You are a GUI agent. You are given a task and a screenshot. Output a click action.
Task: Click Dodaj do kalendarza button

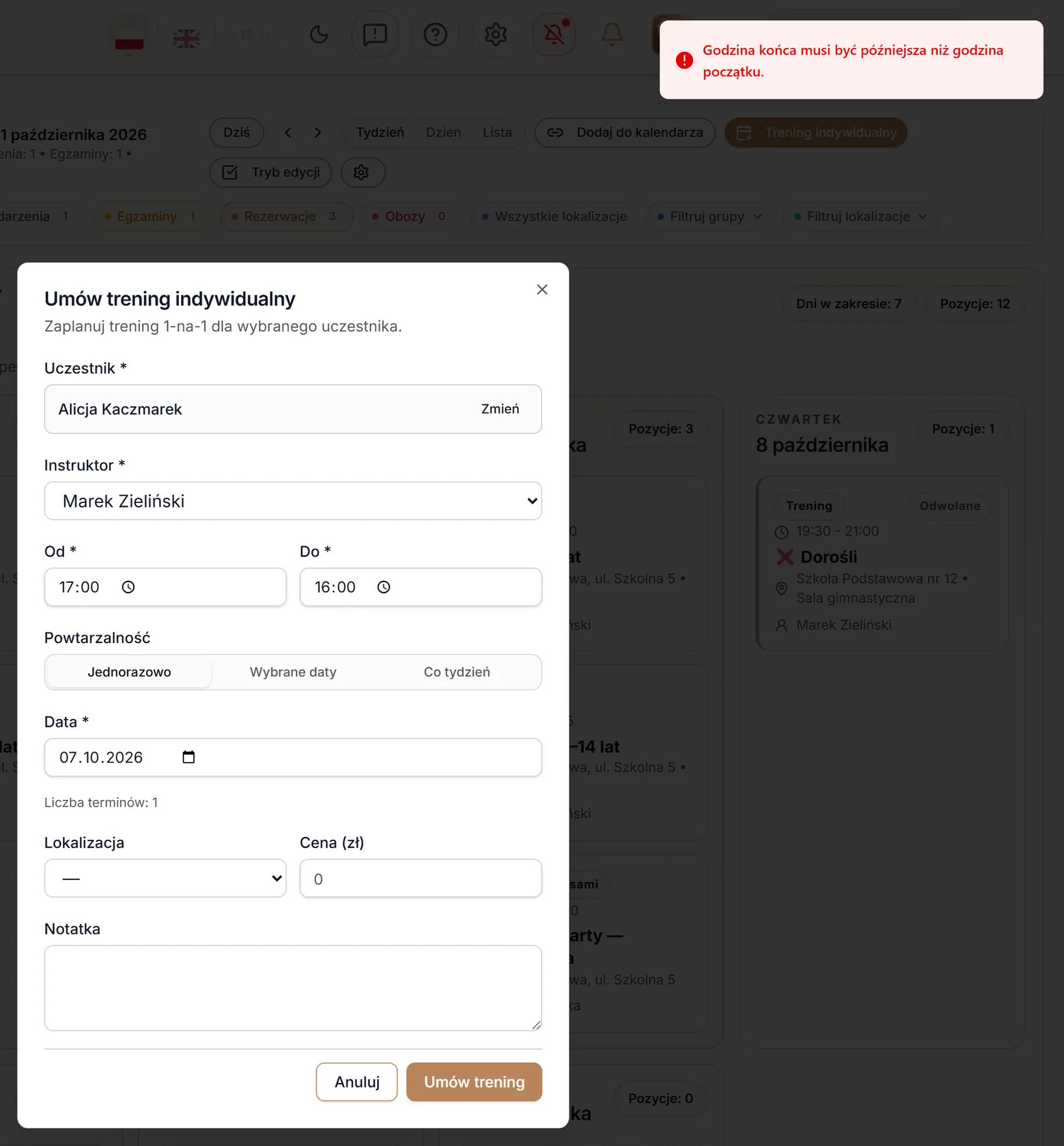(625, 132)
